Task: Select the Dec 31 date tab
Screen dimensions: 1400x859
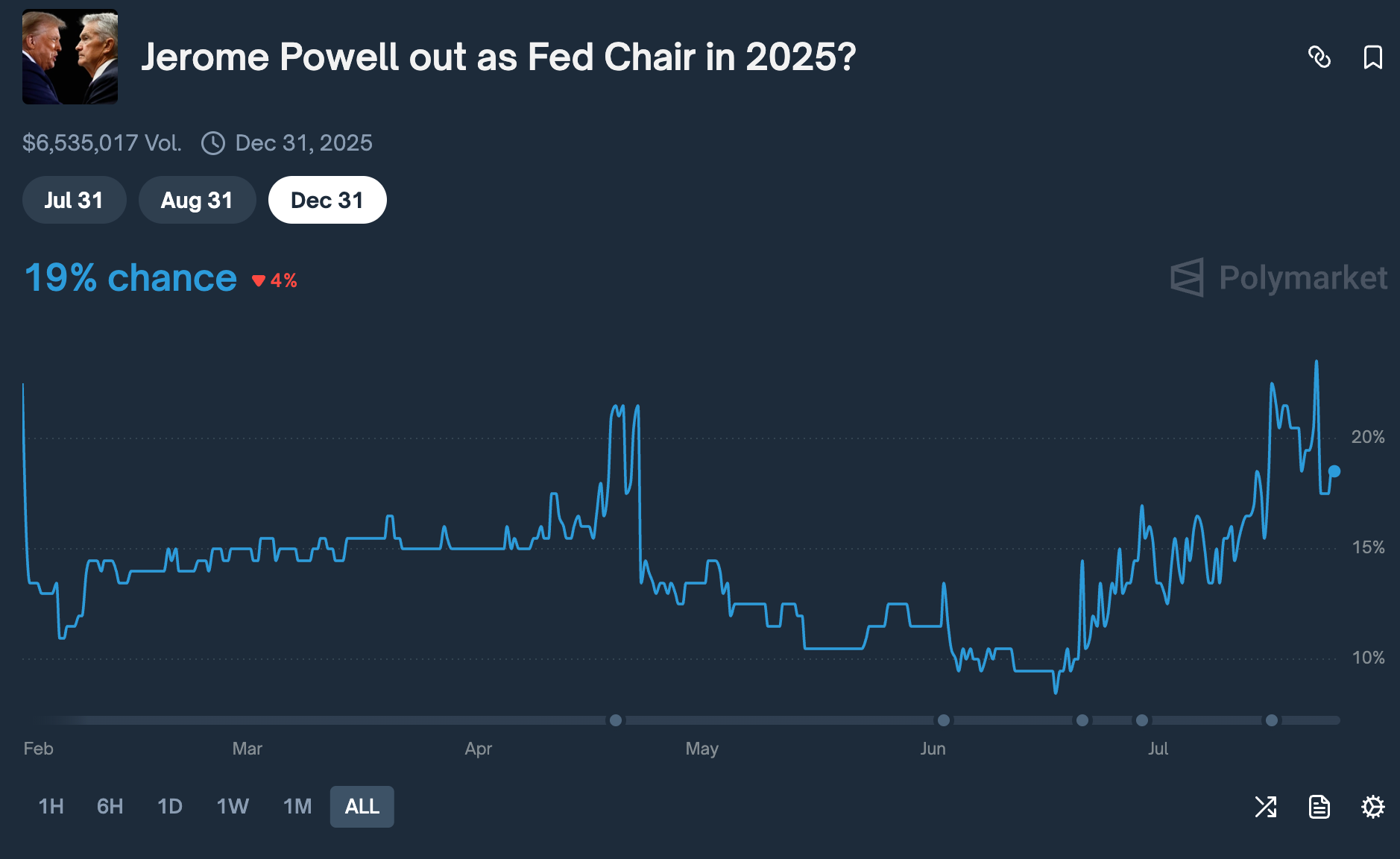Action: click(327, 200)
